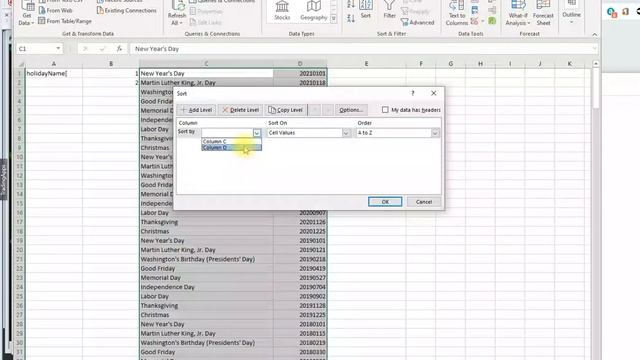Open Sort dialog help question mark
This screenshot has width=640, height=360.
pos(413,93)
